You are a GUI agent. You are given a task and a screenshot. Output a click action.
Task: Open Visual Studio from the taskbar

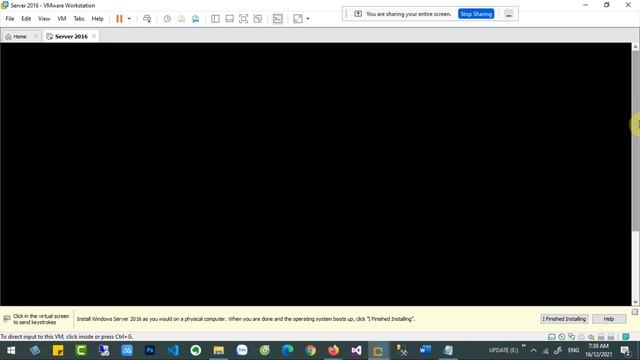click(356, 350)
